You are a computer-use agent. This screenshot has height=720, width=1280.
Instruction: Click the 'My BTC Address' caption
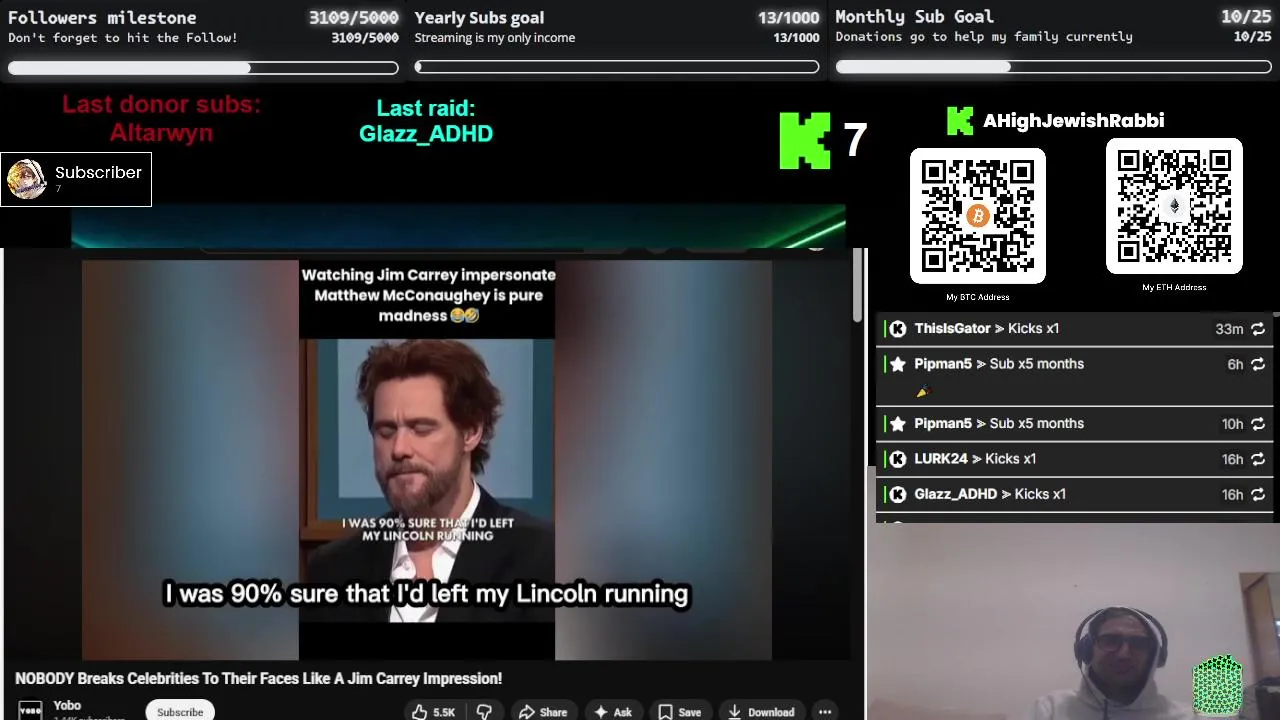pos(978,297)
